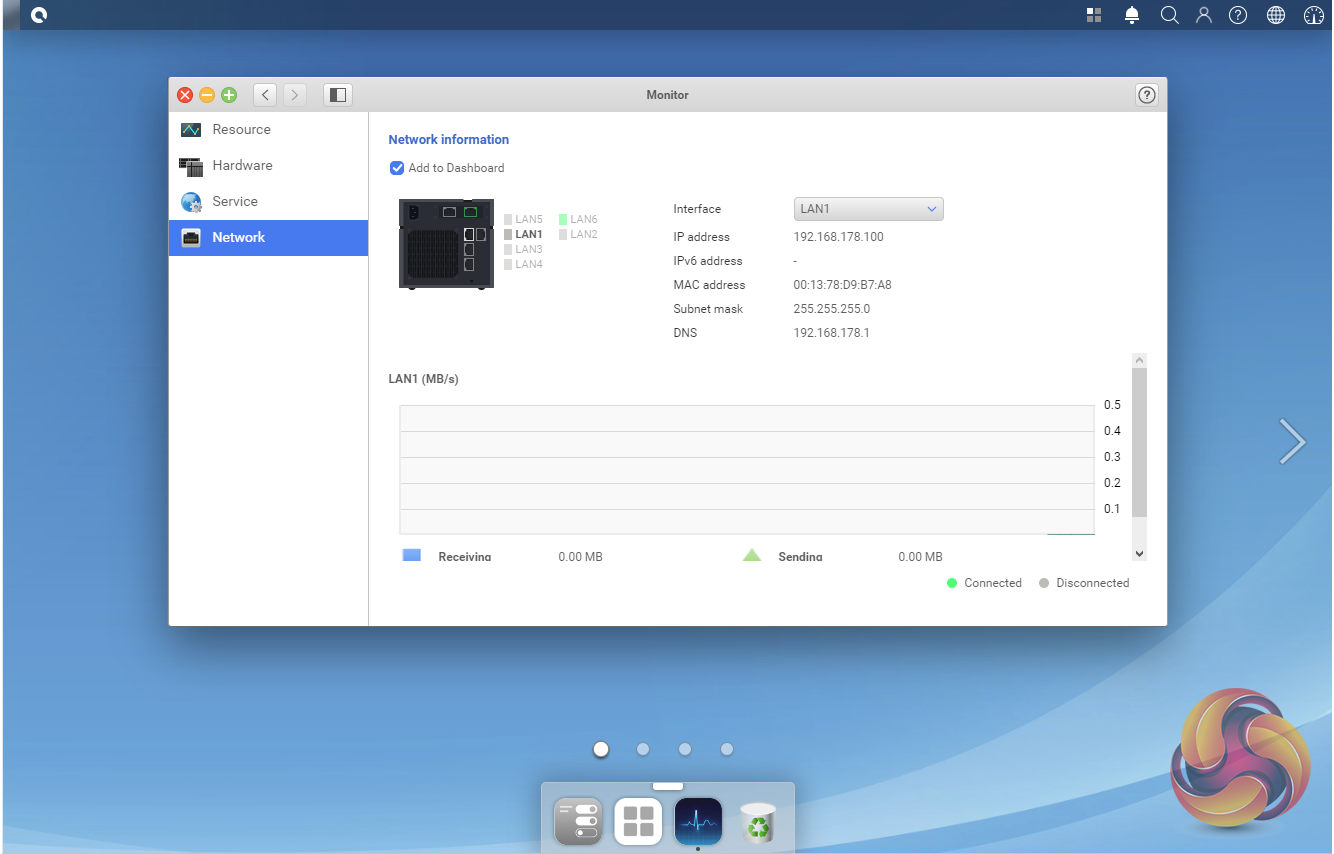Open the language globe icon
This screenshot has width=1334, height=854.
pyautogui.click(x=1276, y=15)
